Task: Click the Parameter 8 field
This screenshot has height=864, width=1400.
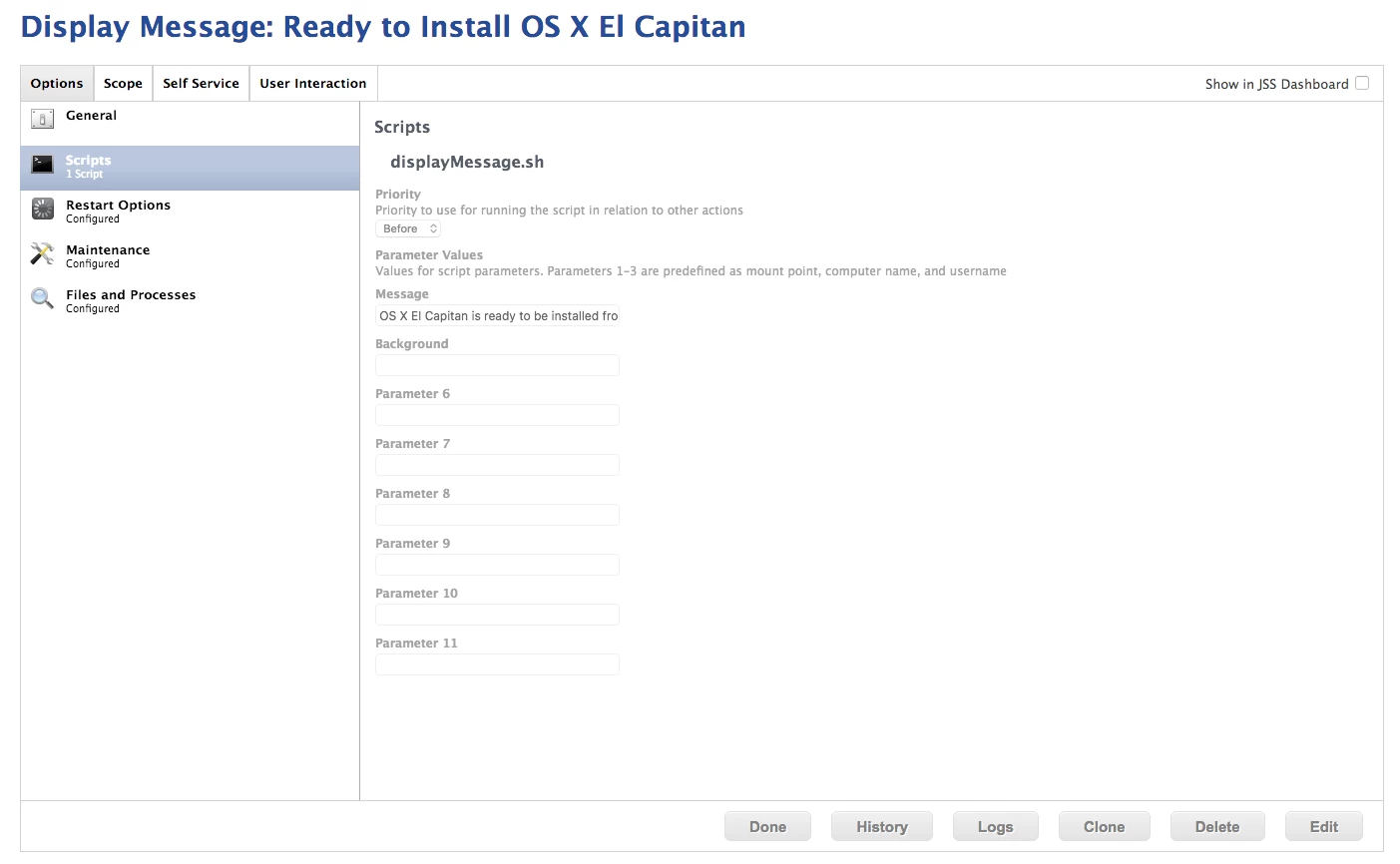Action: [497, 515]
